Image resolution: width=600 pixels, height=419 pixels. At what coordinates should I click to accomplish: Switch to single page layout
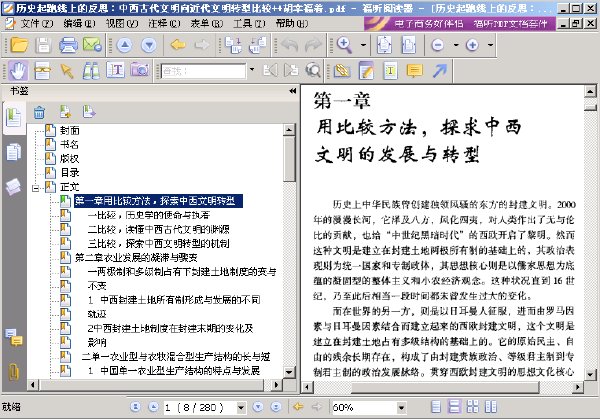pos(436,407)
